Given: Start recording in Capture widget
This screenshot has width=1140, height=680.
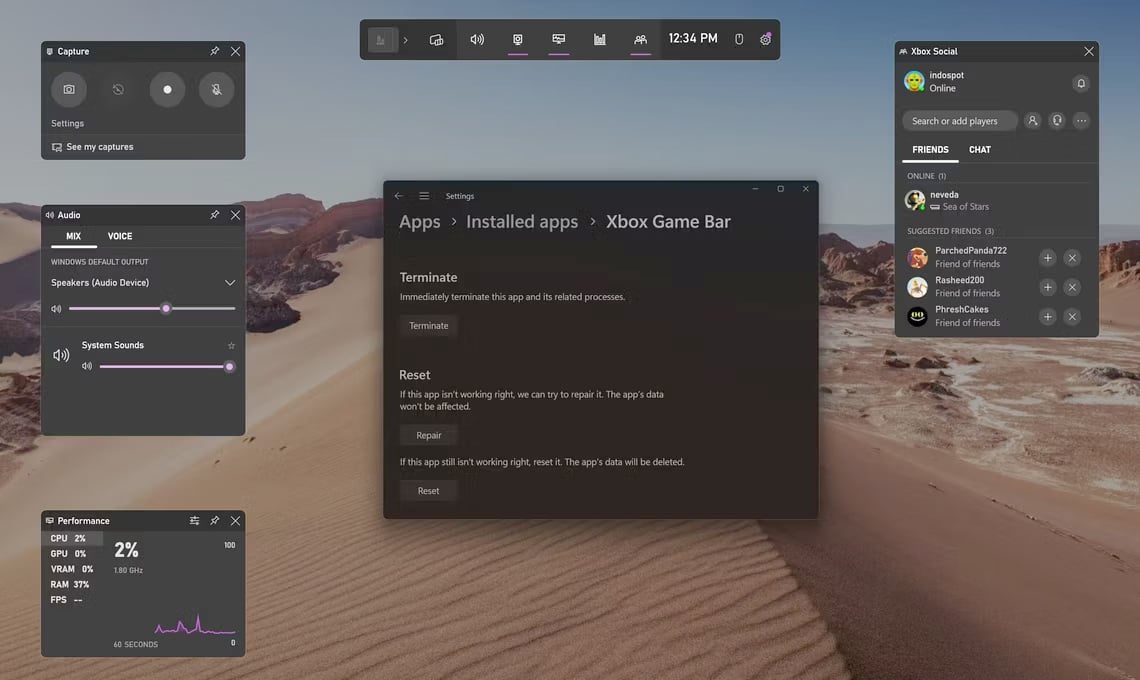Looking at the screenshot, I should click(167, 89).
